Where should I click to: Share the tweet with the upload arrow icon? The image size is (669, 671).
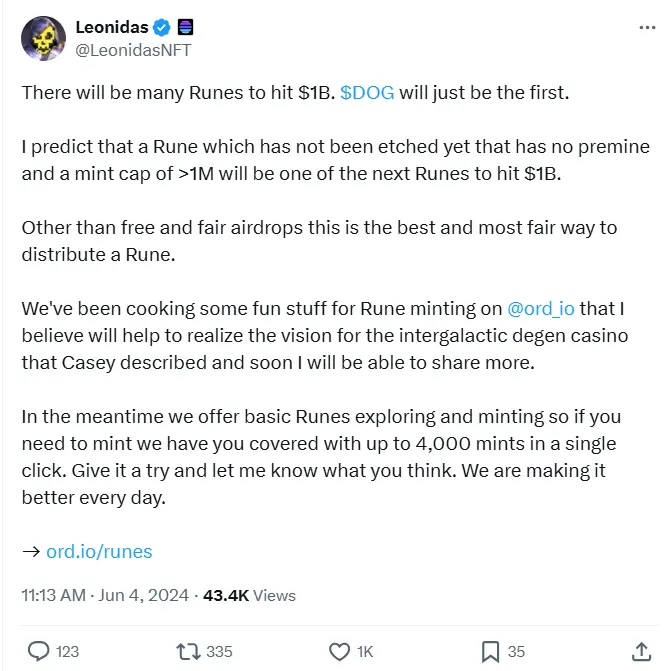click(638, 651)
